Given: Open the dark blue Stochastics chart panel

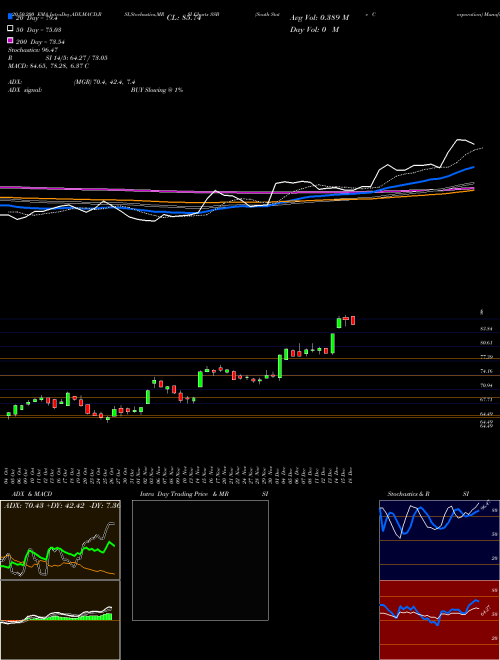Looking at the screenshot, I should (x=439, y=540).
